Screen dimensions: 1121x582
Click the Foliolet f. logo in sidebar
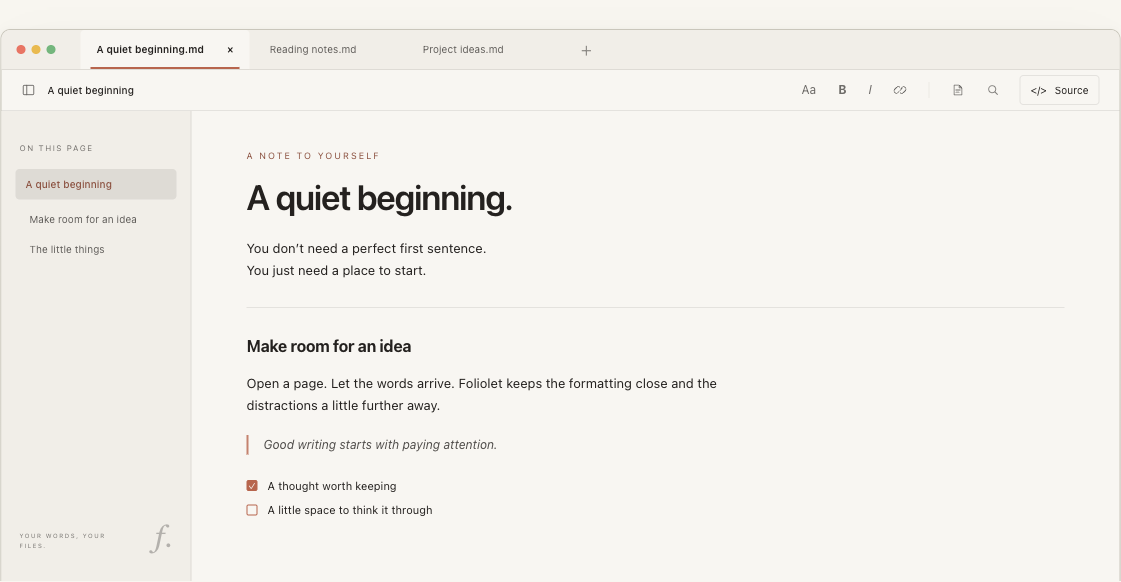coord(160,538)
